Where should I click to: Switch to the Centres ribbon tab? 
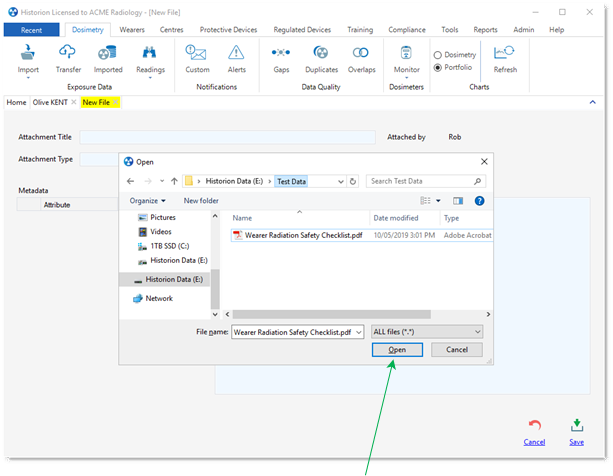point(171,30)
